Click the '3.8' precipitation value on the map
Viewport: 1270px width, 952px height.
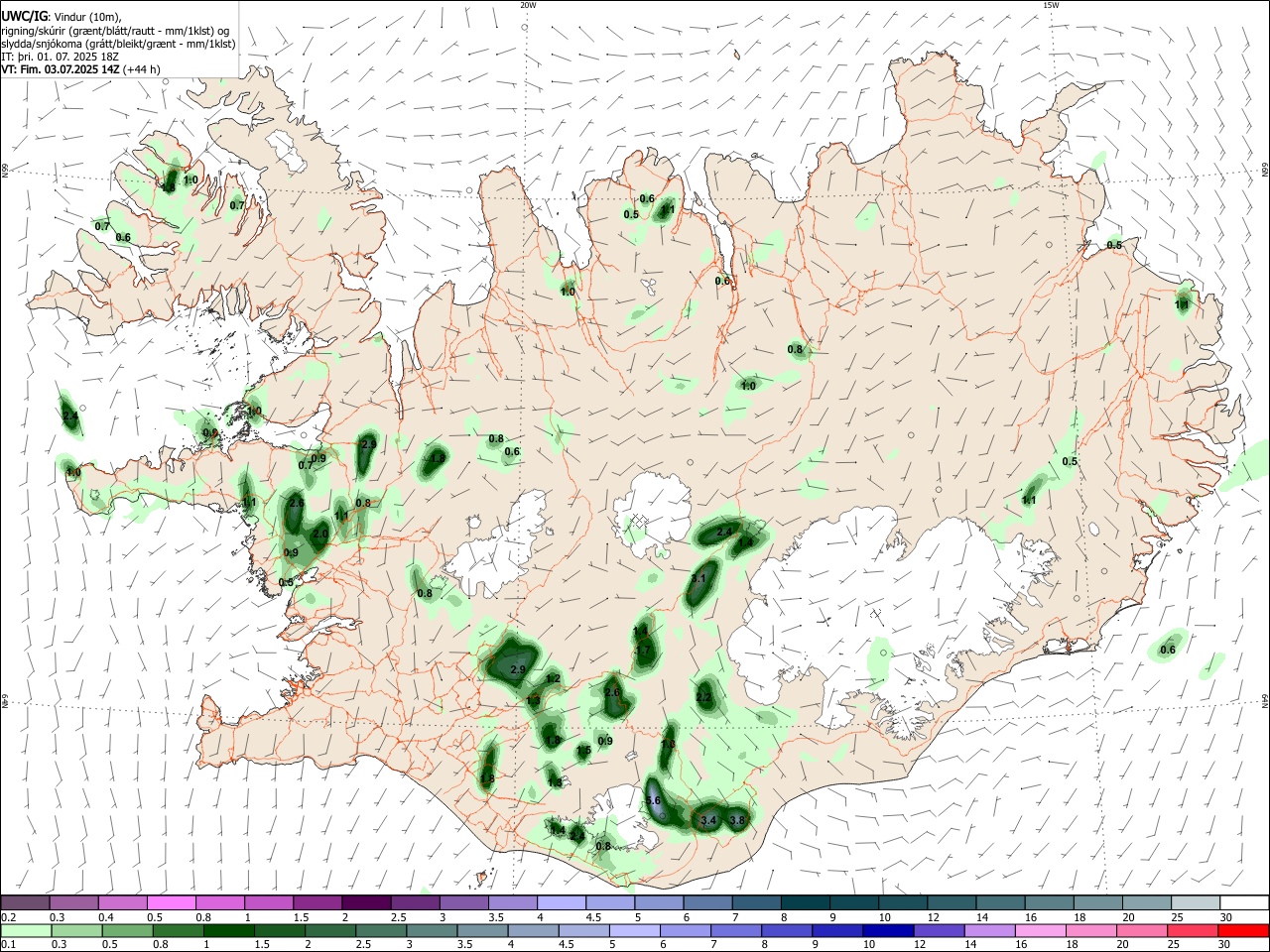point(737,820)
